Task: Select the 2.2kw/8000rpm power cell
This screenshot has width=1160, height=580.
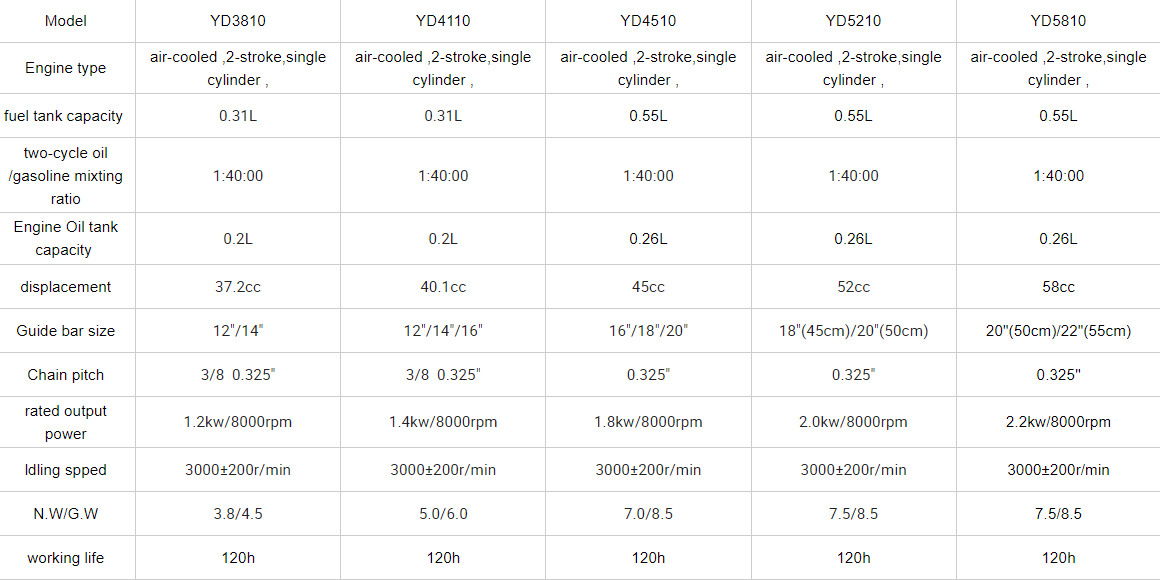Action: coord(1058,422)
